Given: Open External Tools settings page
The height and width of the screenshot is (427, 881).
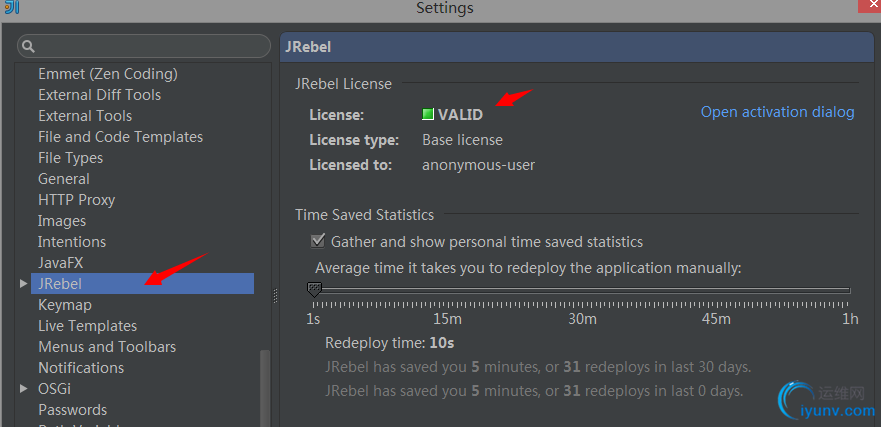Looking at the screenshot, I should pyautogui.click(x=85, y=116).
